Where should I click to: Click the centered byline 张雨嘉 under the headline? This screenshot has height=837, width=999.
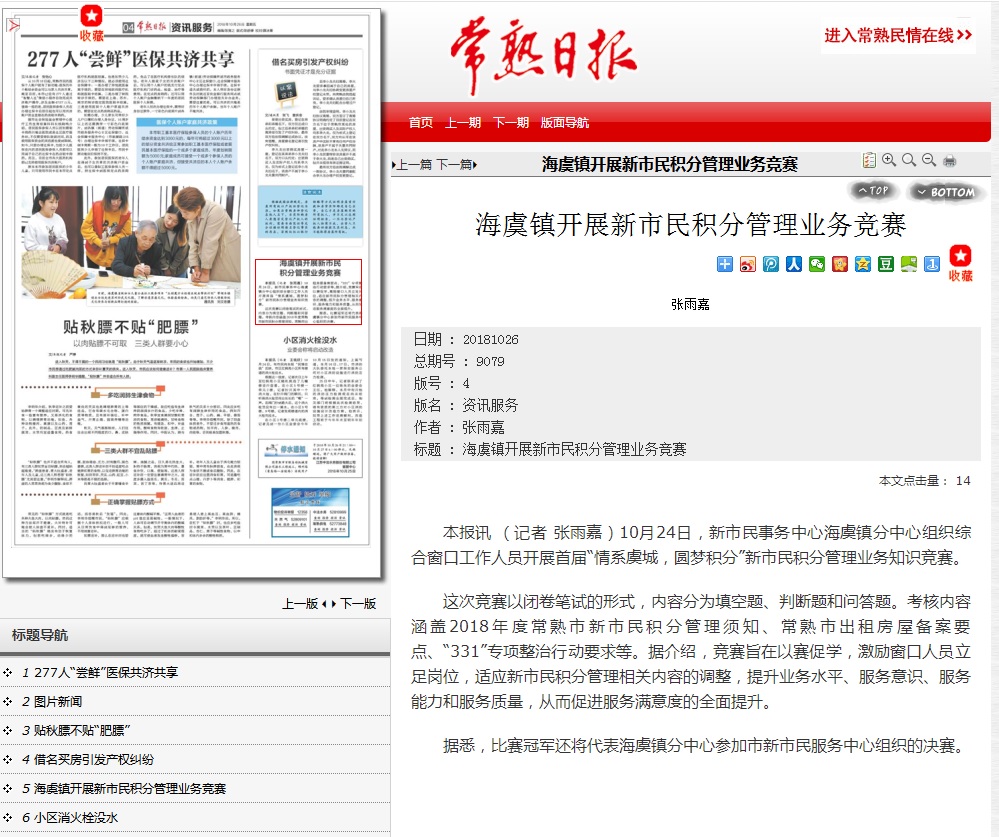tap(690, 304)
